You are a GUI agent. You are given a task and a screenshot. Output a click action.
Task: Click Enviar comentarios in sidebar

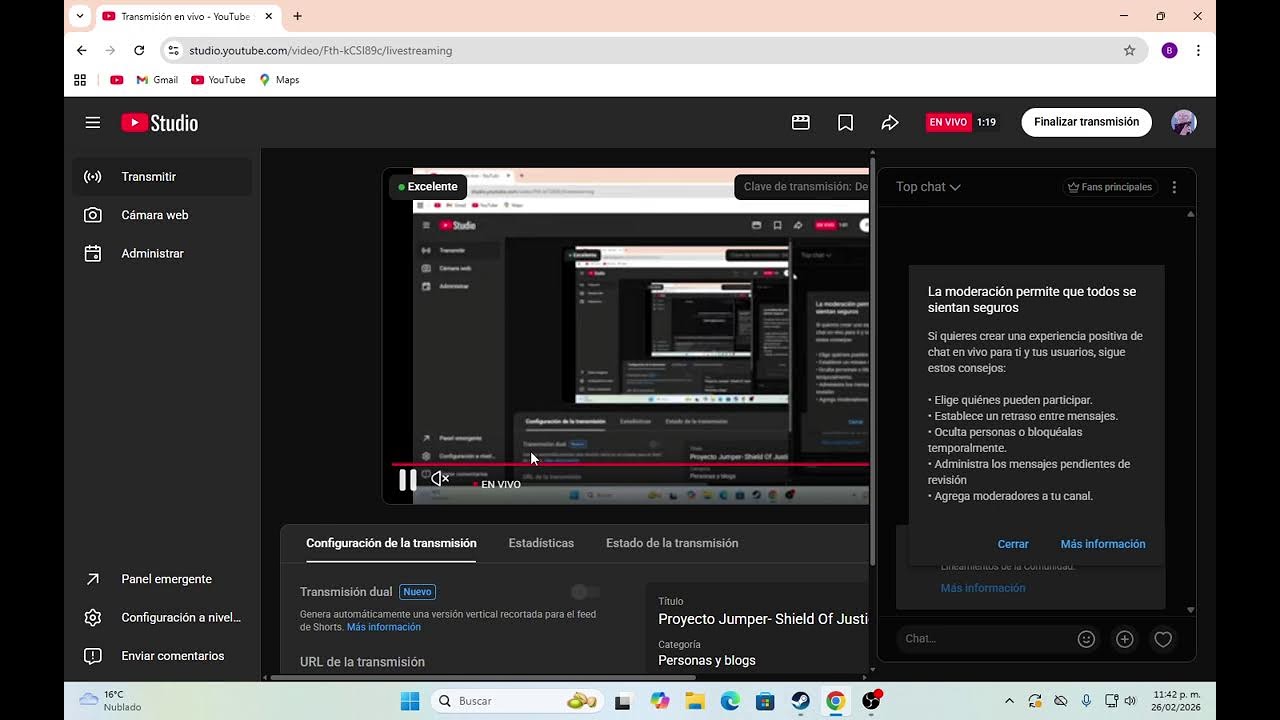(162, 656)
